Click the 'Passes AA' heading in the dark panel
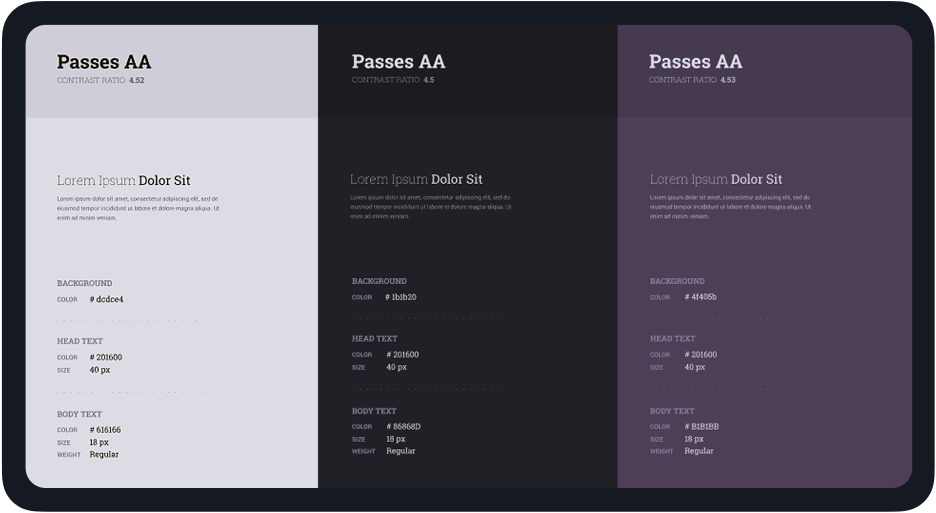Image resolution: width=936 pixels, height=513 pixels. pyautogui.click(x=398, y=62)
